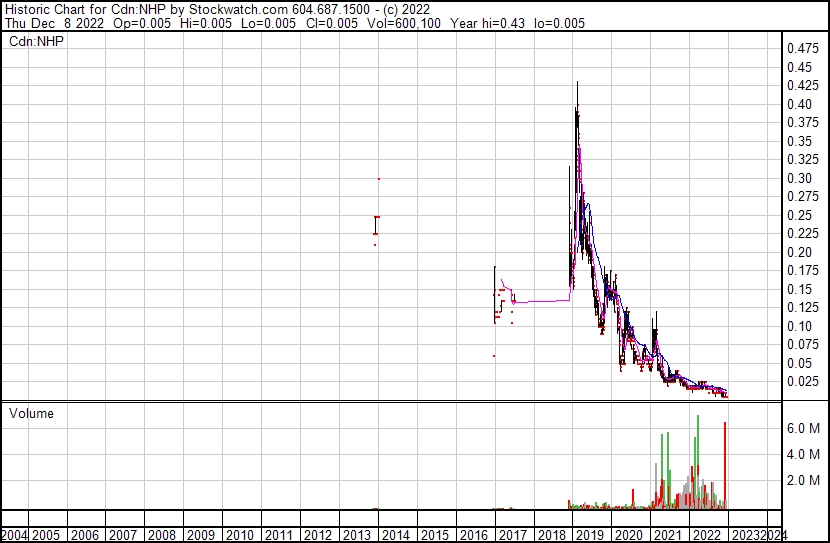The image size is (830, 543).
Task: Pick the 2021 year label on the timeline
Action: point(668,535)
